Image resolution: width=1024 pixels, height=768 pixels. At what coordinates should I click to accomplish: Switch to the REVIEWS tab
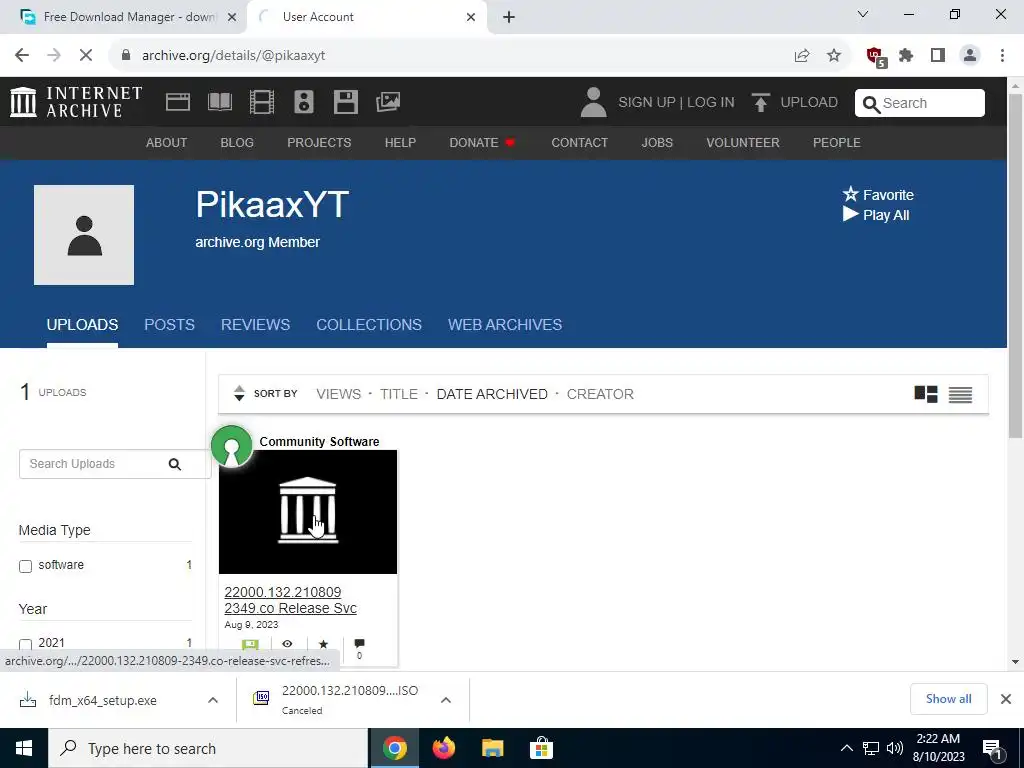pos(255,325)
